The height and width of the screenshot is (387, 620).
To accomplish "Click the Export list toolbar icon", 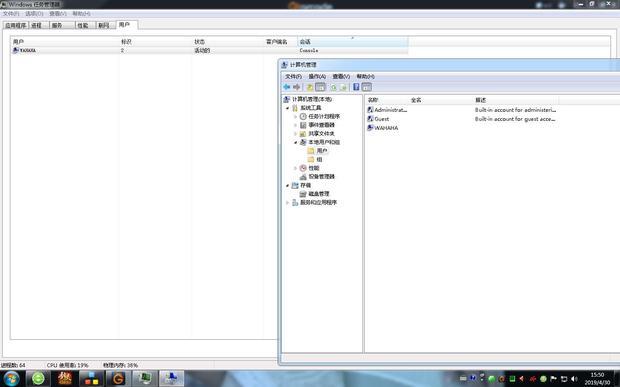I will click(x=343, y=87).
